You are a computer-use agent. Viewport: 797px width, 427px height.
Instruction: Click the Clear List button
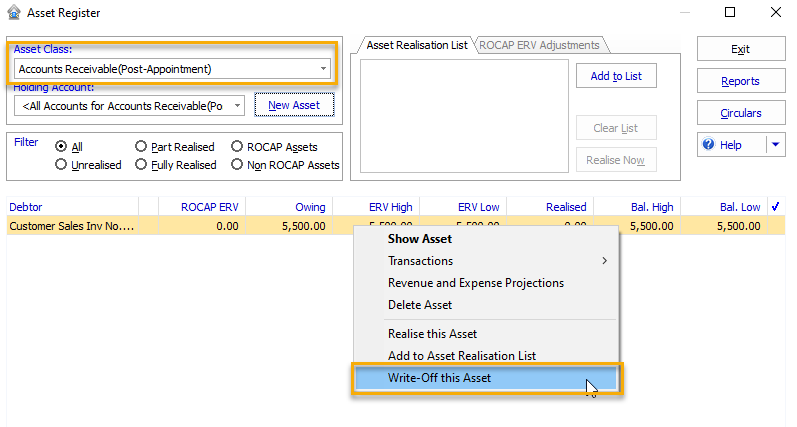coord(616,128)
